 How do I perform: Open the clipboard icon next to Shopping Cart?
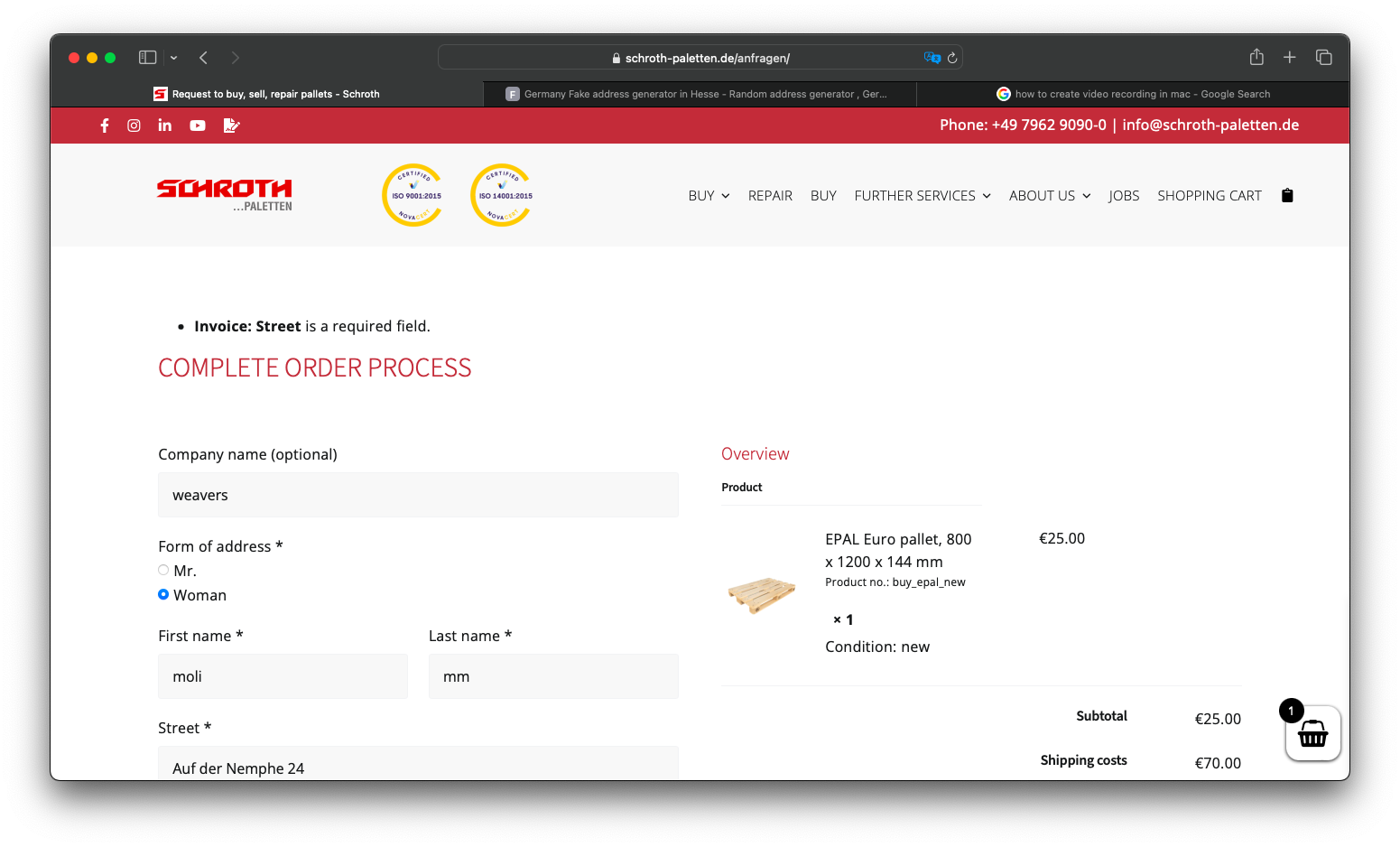[1287, 195]
